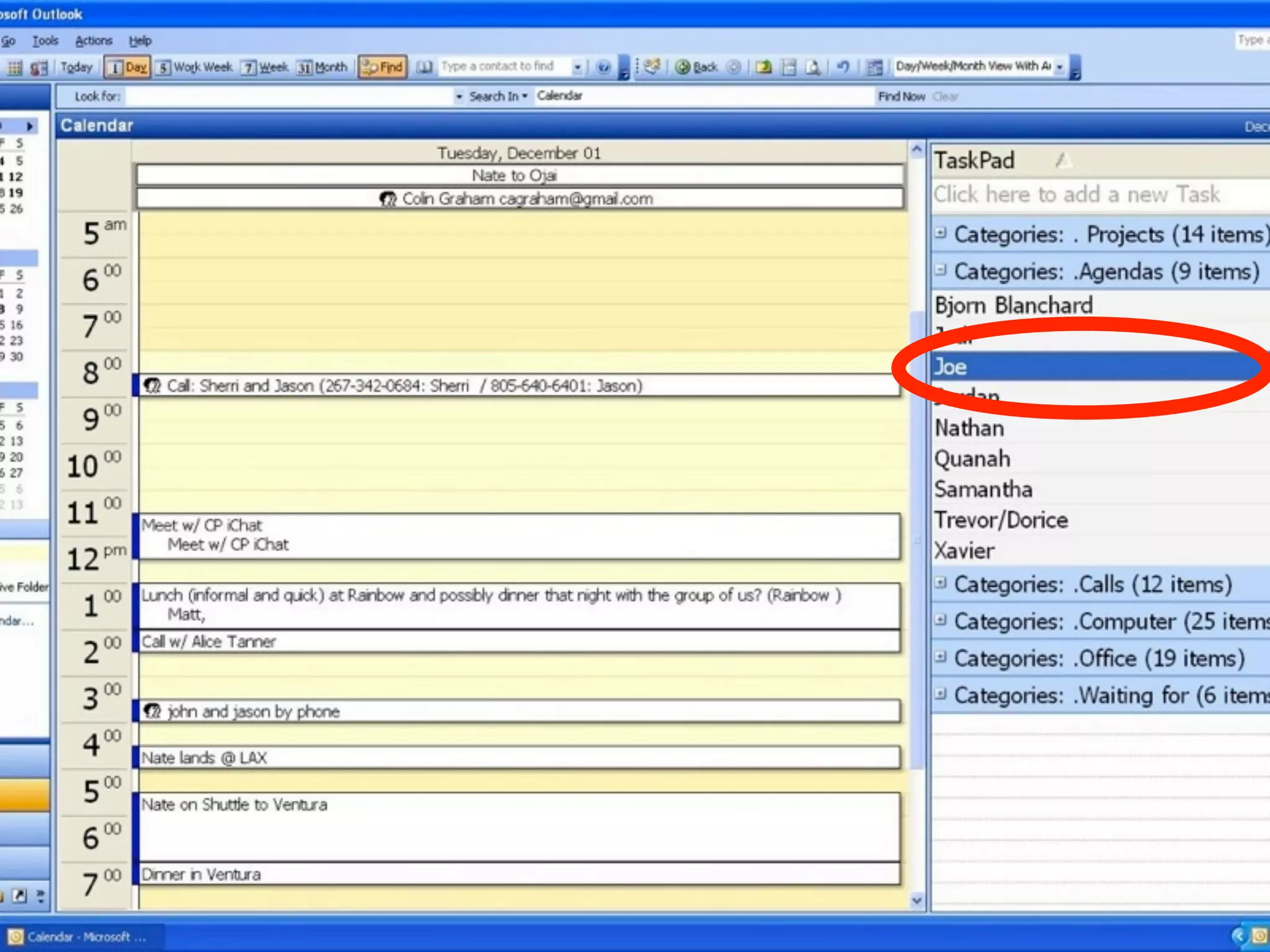Collapse the Agendas category group

pos(941,270)
